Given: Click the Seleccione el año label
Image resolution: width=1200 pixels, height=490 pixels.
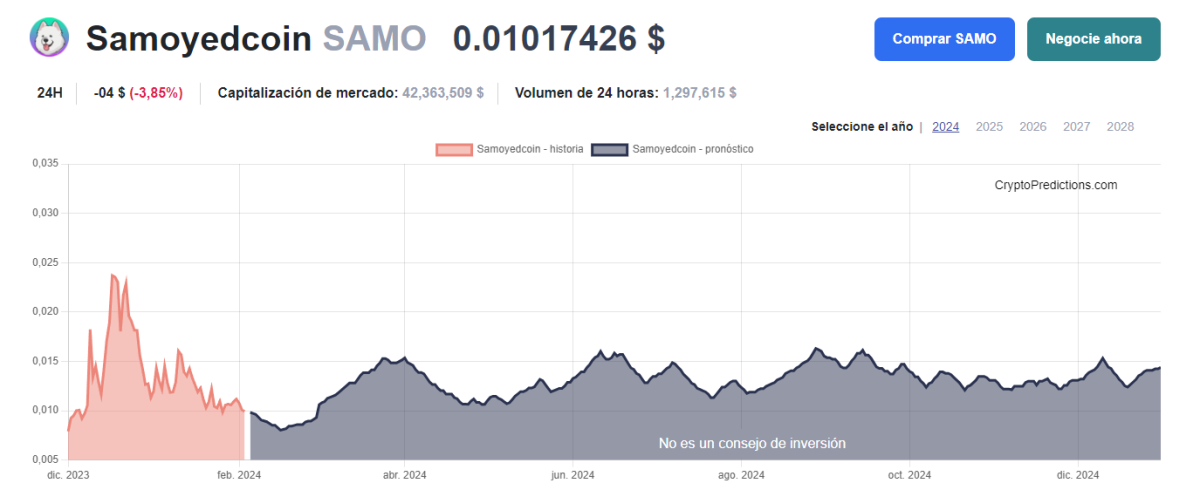Looking at the screenshot, I should 862,127.
